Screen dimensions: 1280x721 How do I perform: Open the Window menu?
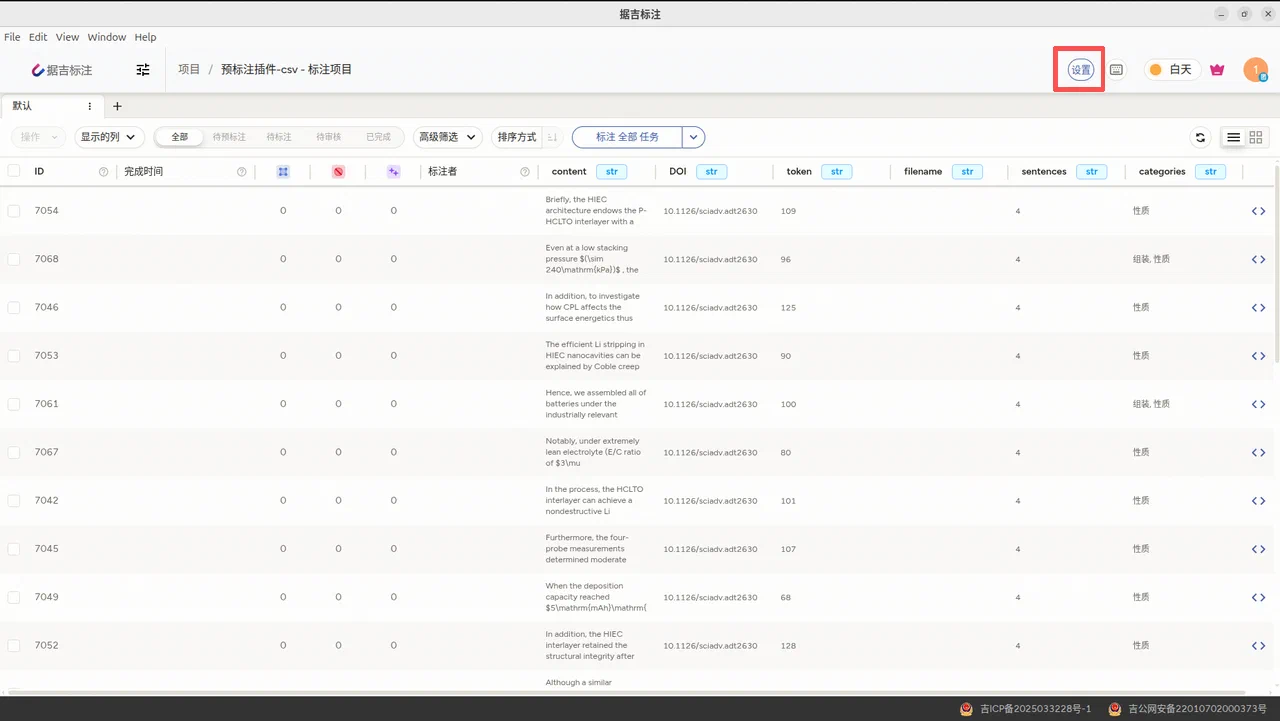coord(107,37)
